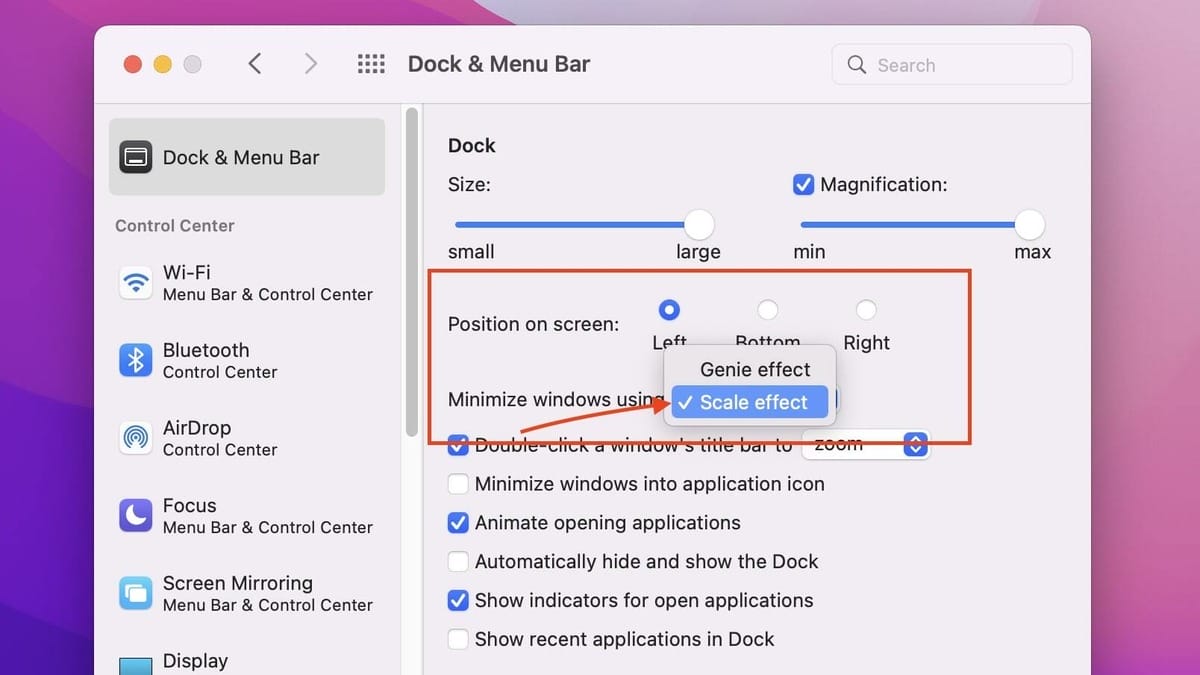This screenshot has width=1200, height=675.
Task: Click the Focus moon icon
Action: tap(135, 516)
